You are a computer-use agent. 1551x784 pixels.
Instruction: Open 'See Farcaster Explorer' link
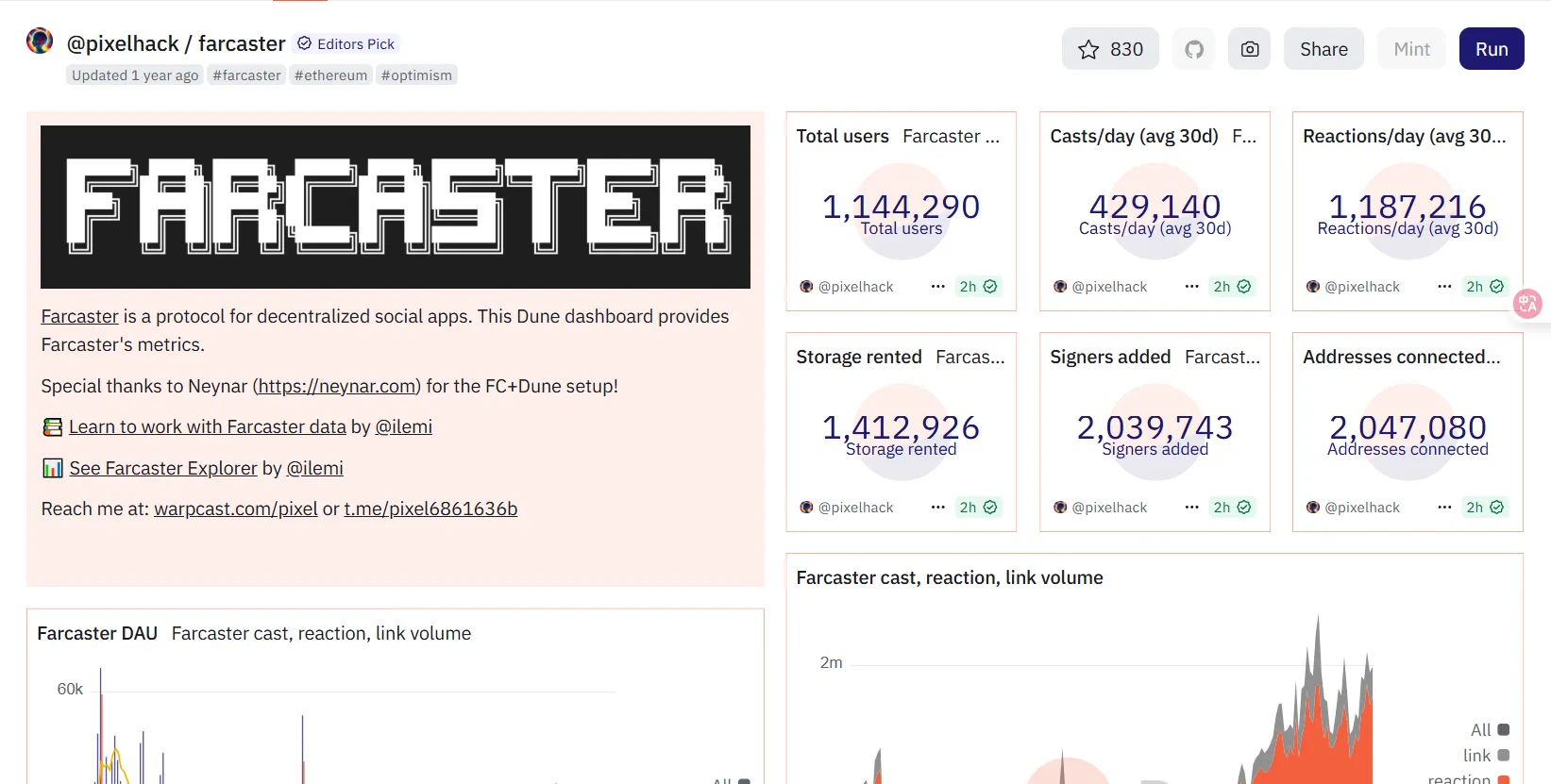163,468
